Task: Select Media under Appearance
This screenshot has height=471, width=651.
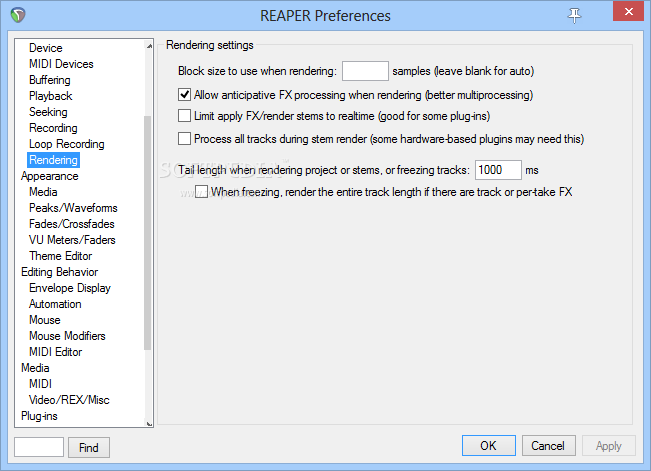Action: 43,192
